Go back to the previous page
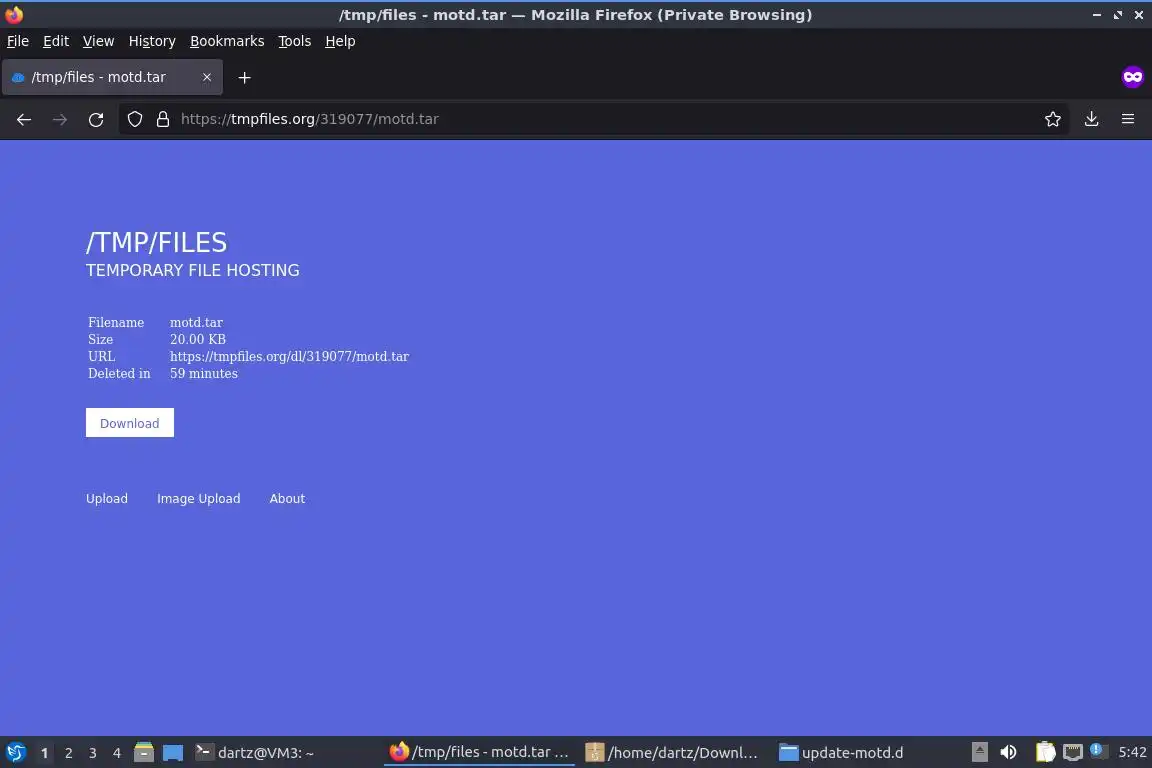This screenshot has height=768, width=1152. click(24, 119)
